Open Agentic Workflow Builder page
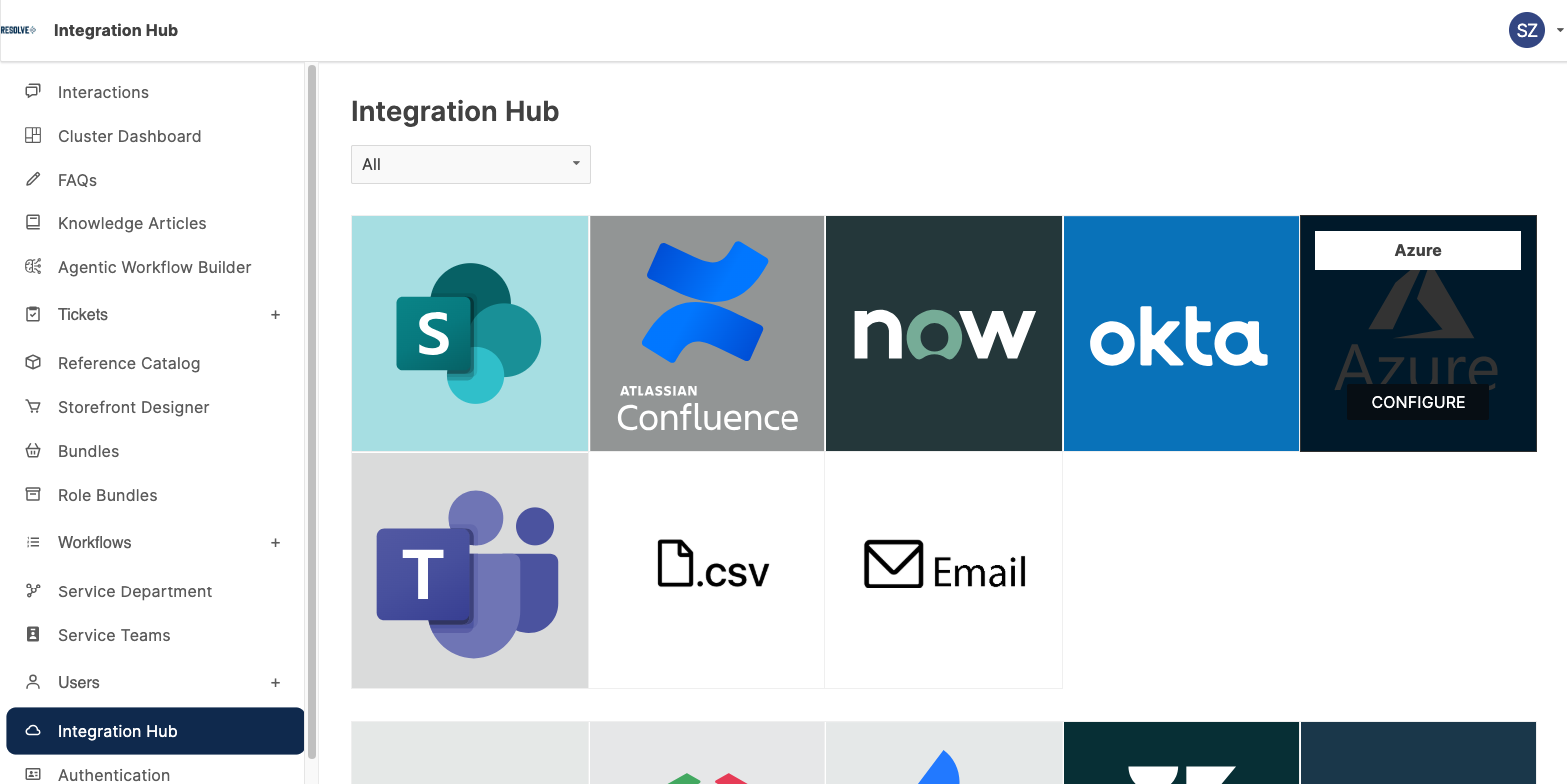This screenshot has height=784, width=1567. (154, 267)
